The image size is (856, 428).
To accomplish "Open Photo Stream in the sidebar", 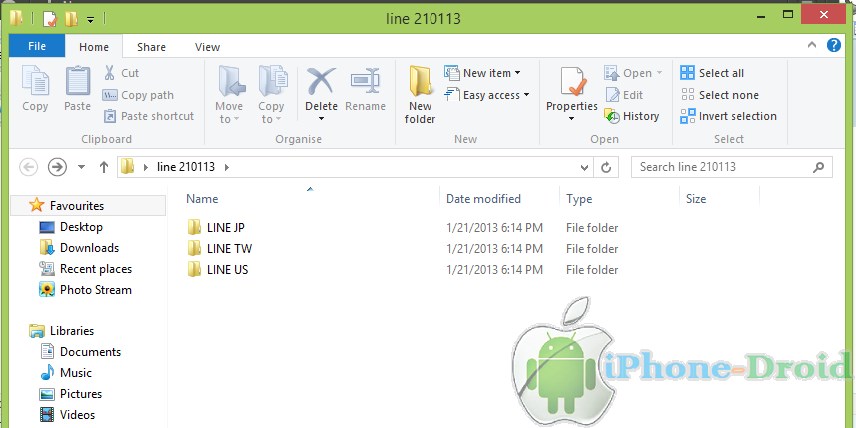I will tap(85, 290).
